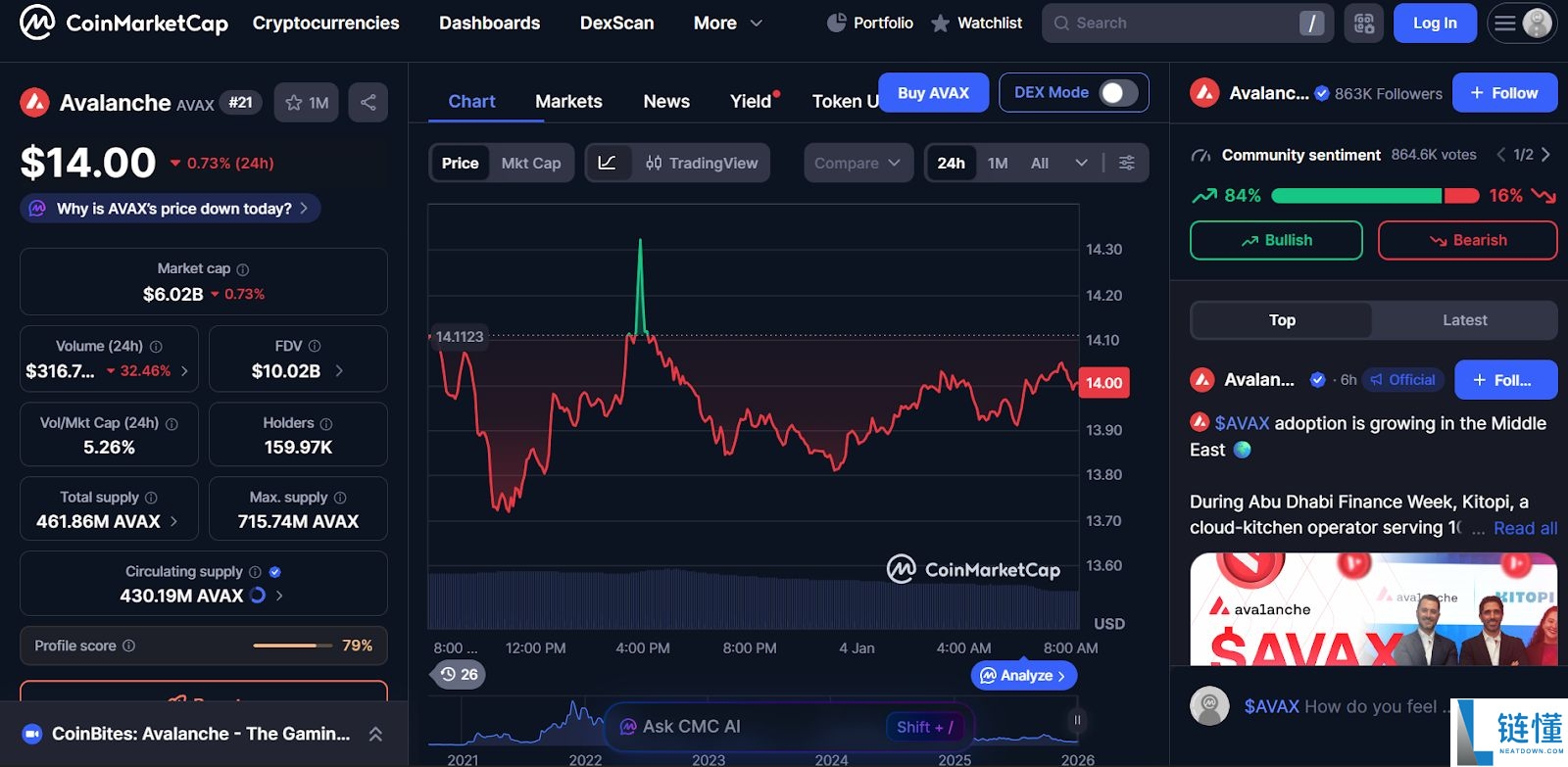Select the line chart type icon
This screenshot has width=1568, height=767.
coord(608,163)
